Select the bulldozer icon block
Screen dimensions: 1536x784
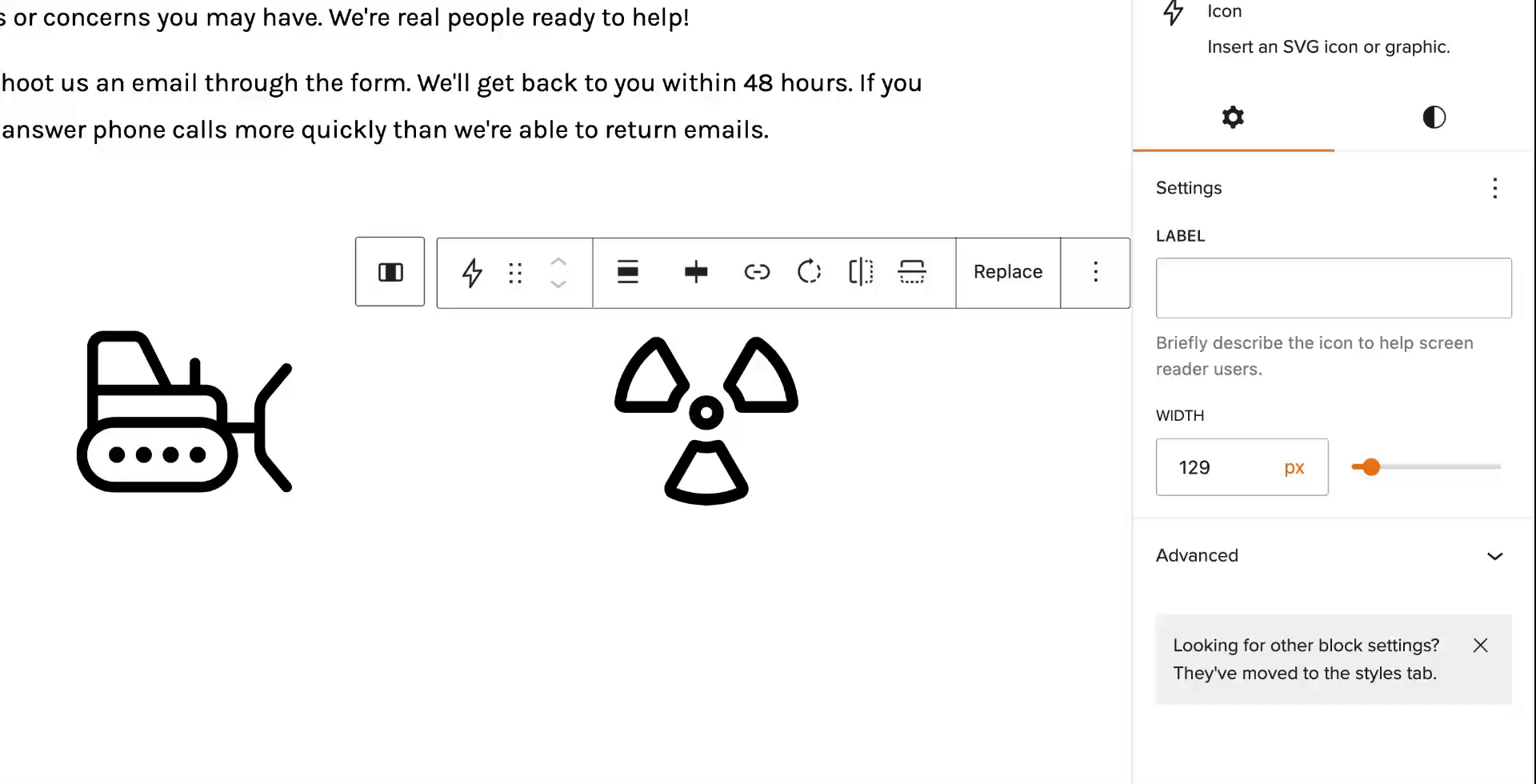click(185, 411)
